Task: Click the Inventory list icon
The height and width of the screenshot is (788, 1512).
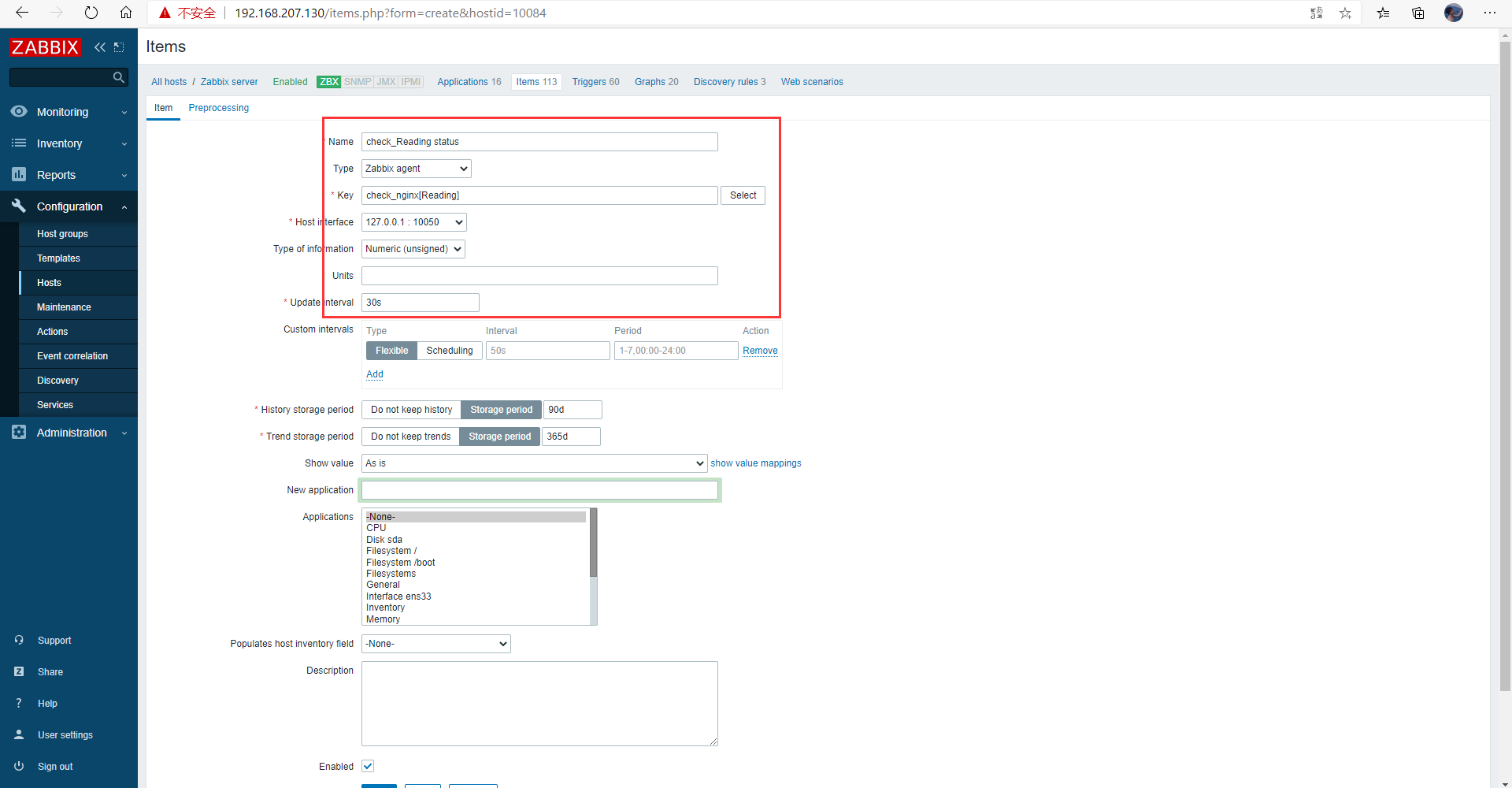Action: (x=19, y=143)
